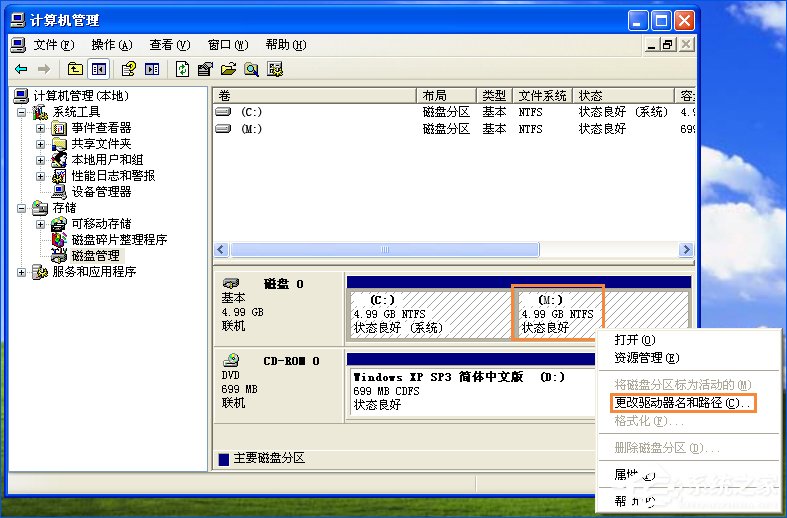Expand the 共享文件夹 tree node
787x518 pixels.
40,144
